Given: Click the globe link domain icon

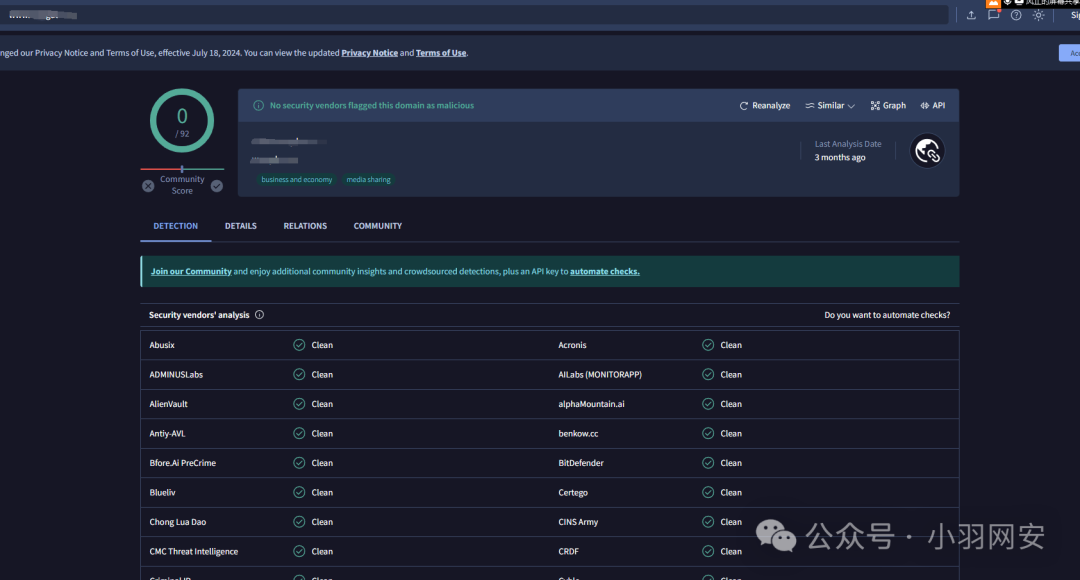Looking at the screenshot, I should (927, 151).
